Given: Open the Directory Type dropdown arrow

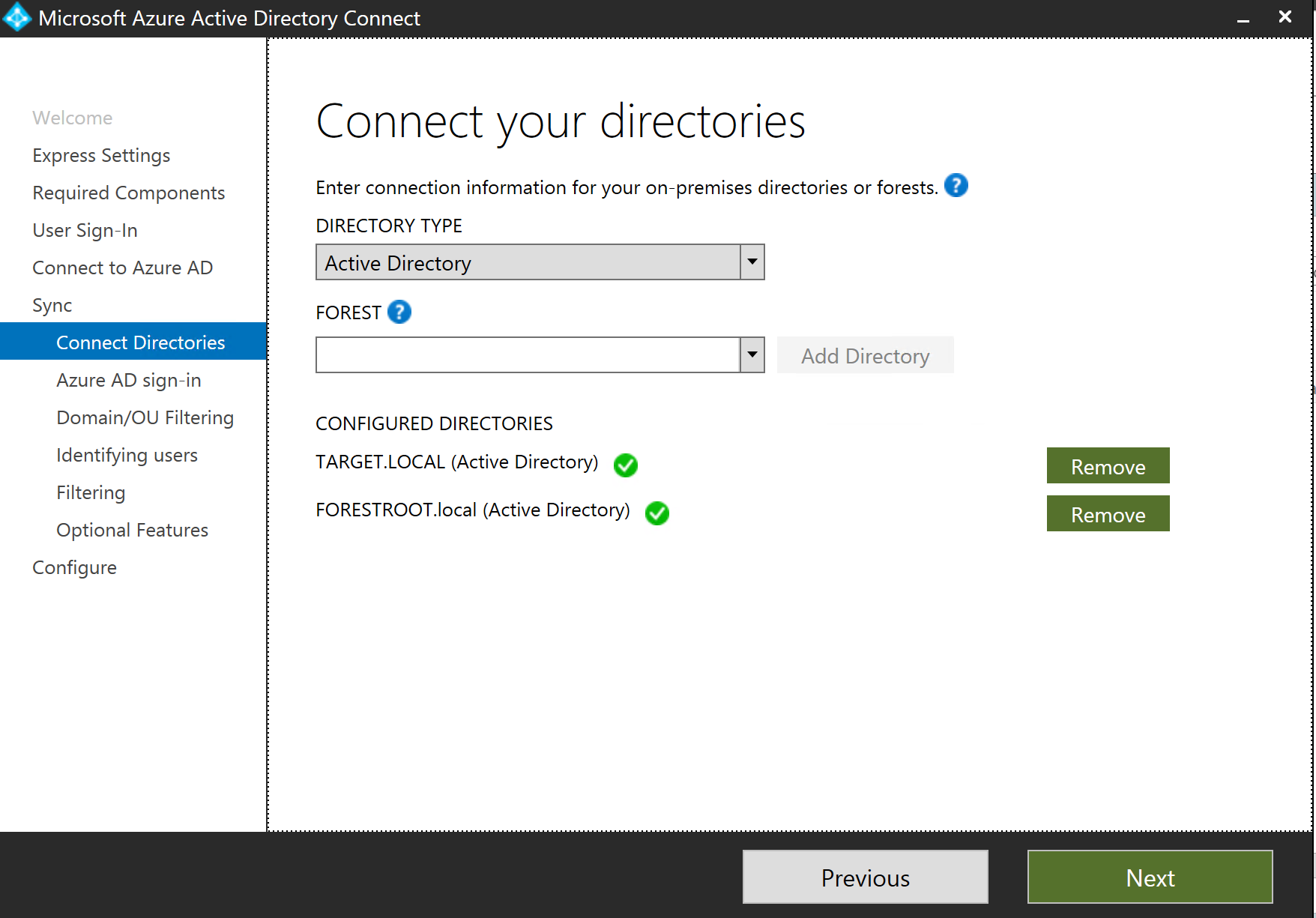Looking at the screenshot, I should pos(752,262).
